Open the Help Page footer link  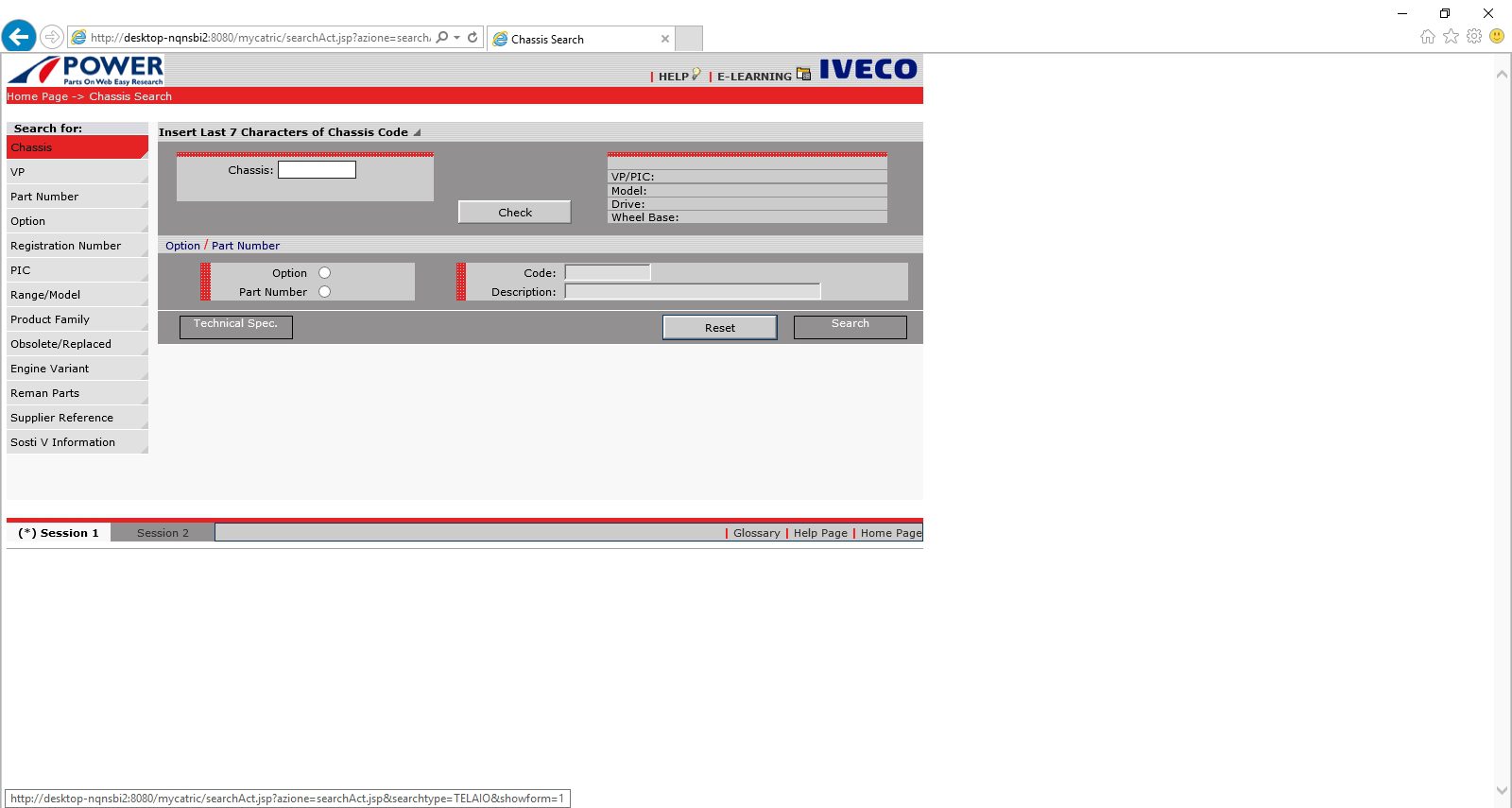[x=820, y=533]
